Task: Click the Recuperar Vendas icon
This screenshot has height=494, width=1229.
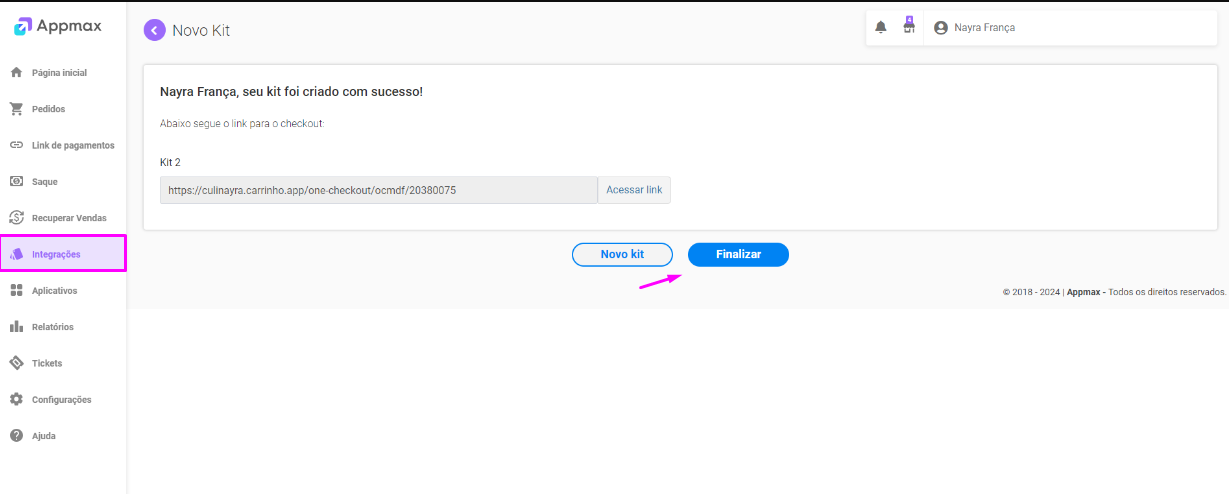Action: coord(16,218)
